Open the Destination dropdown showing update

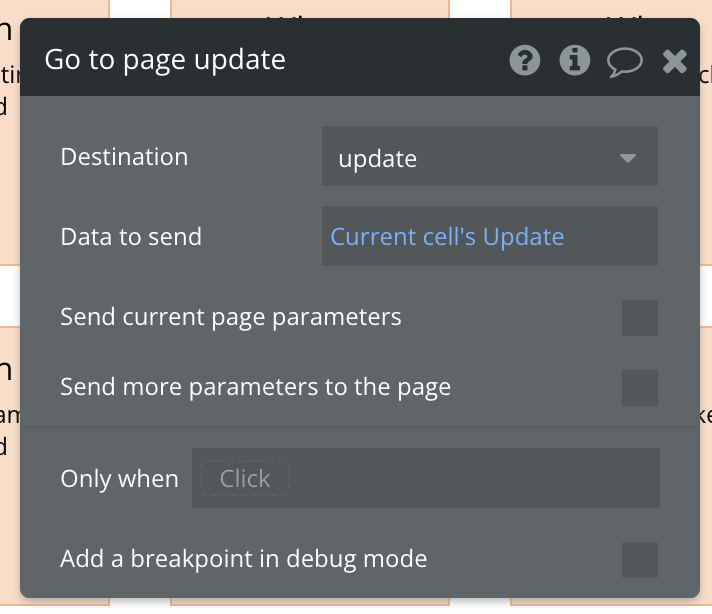[x=470, y=158]
